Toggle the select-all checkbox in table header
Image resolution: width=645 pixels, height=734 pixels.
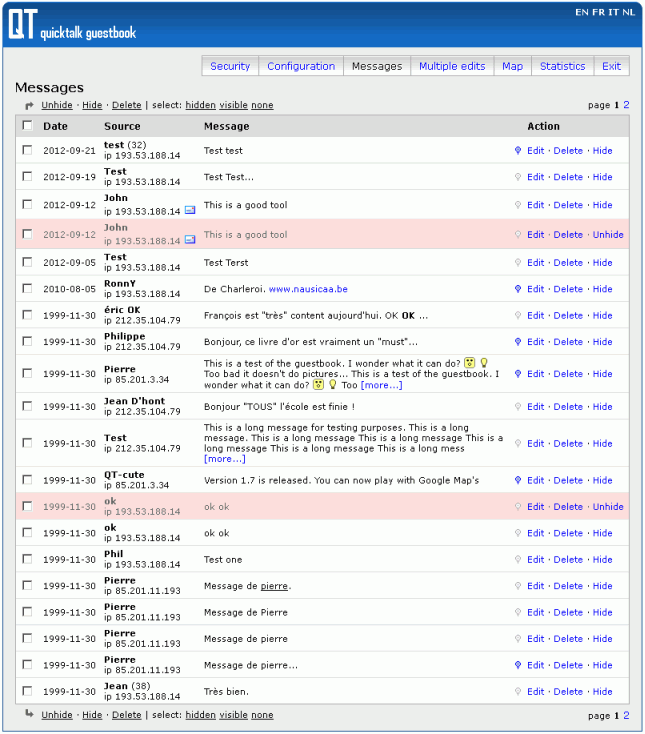coord(28,126)
